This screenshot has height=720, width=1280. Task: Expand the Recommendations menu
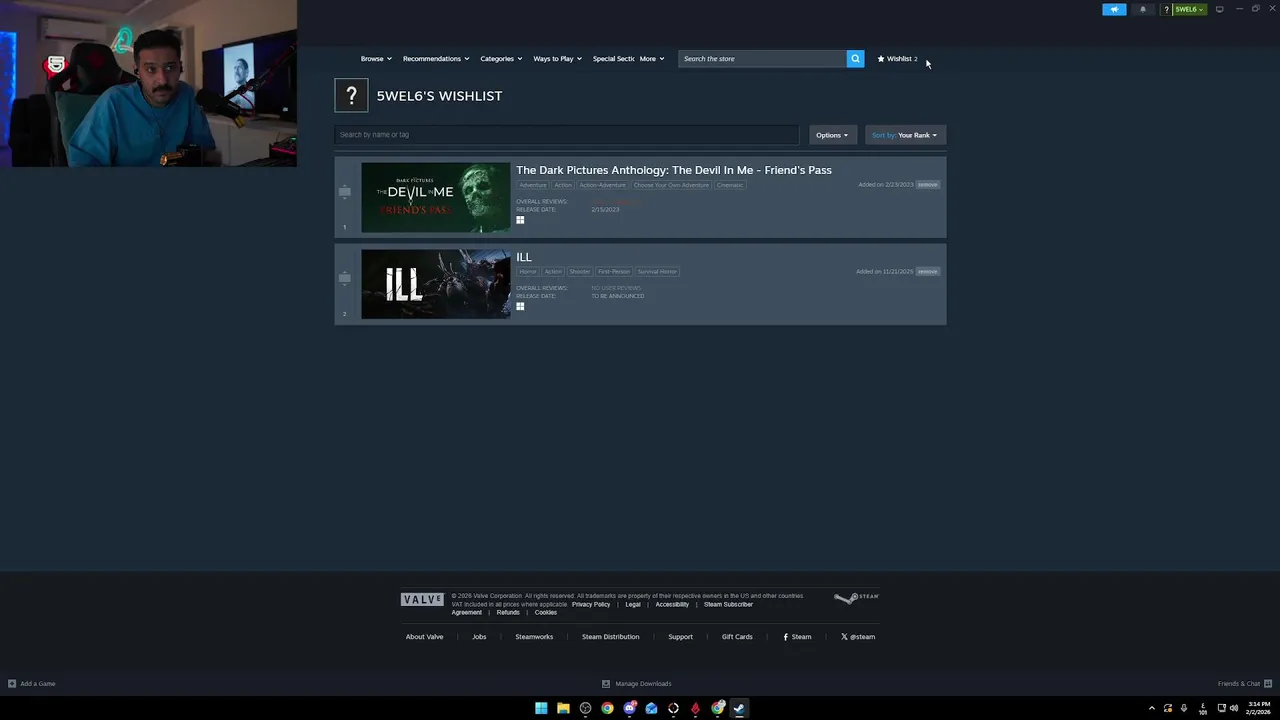pyautogui.click(x=436, y=59)
